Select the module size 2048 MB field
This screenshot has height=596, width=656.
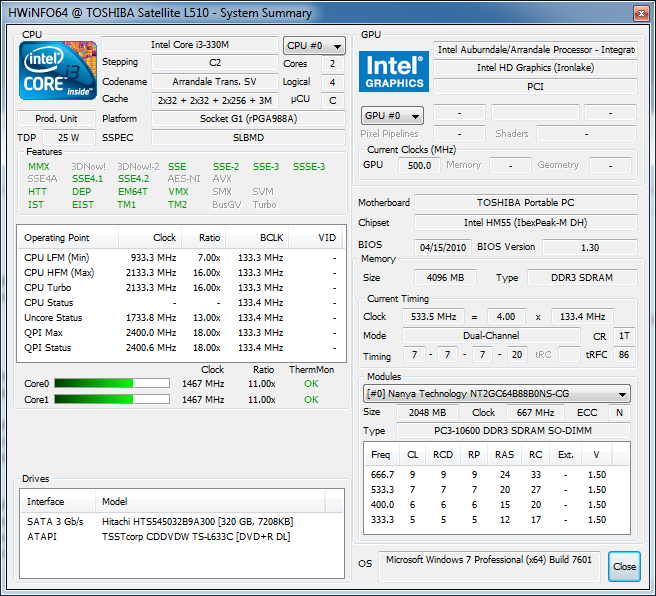(427, 413)
